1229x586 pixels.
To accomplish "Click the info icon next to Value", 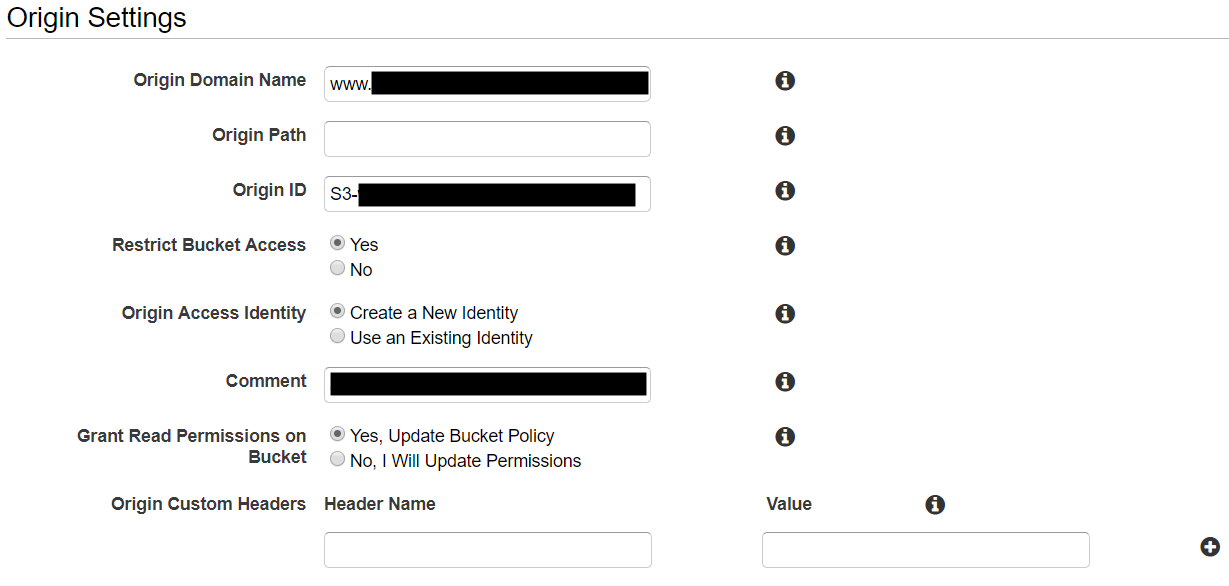I will 935,505.
